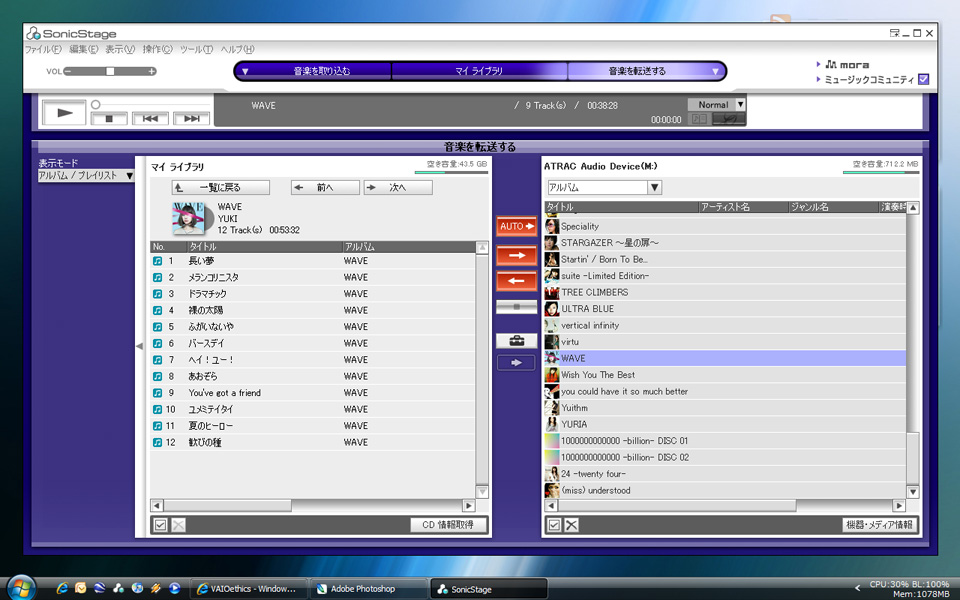Switch to compact mode via title bar icon
This screenshot has width=960, height=600.
tap(894, 33)
